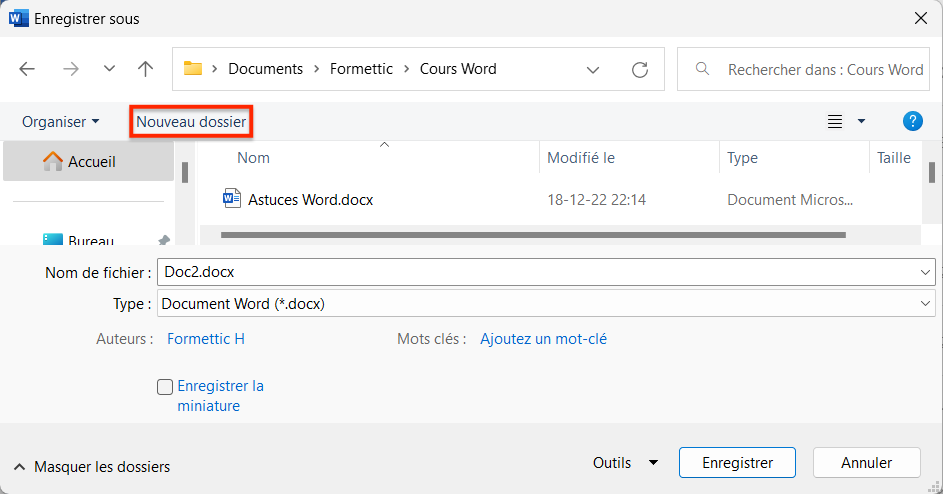Viewport: 943px width, 494px height.
Task: Open the Outils menu
Action: (x=625, y=463)
